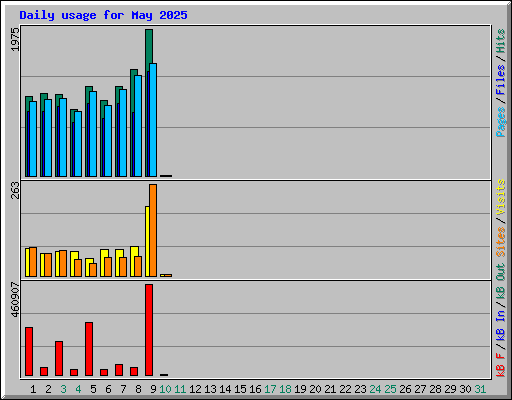Click the 'Hits' legend label
The image size is (512, 400).
tap(500, 41)
